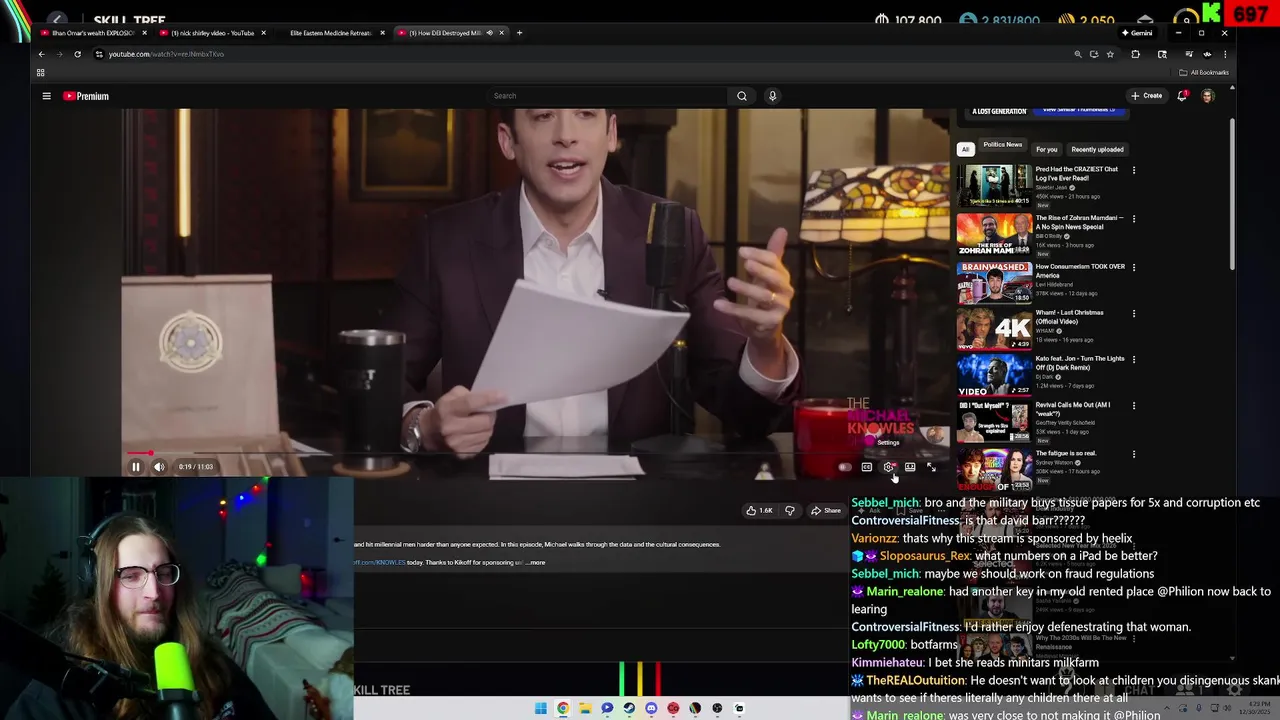The height and width of the screenshot is (720, 1280).
Task: Toggle the autoplay switch in player controls
Action: [x=845, y=467]
